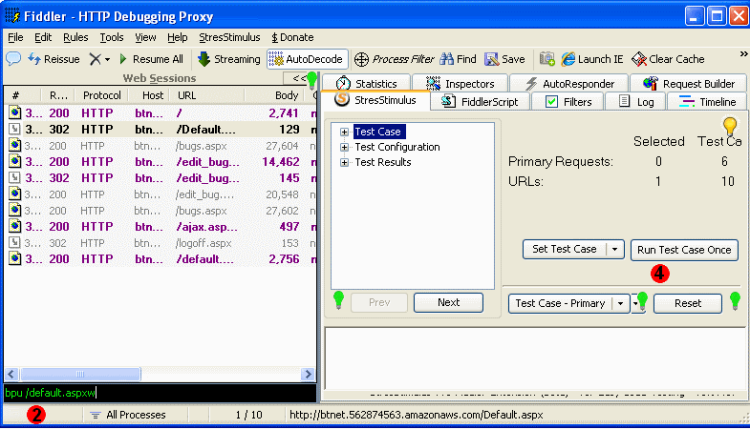Click the Launch IE icon
This screenshot has width=750, height=429.
pyautogui.click(x=568, y=59)
